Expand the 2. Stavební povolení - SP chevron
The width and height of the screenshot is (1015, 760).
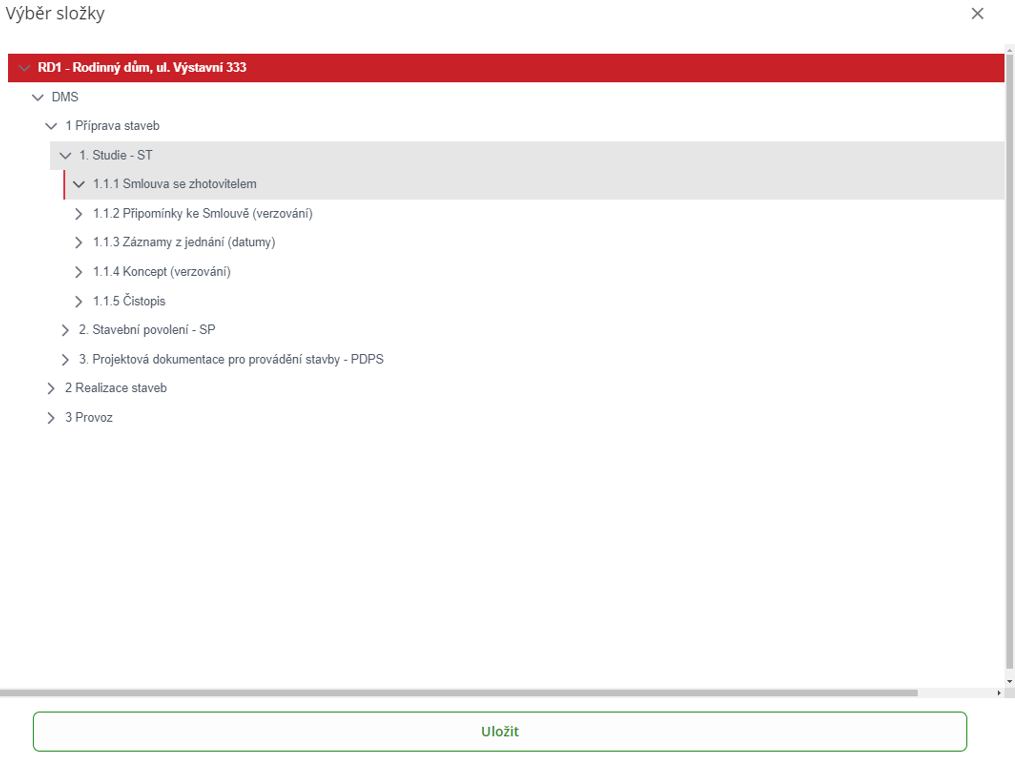pos(66,330)
